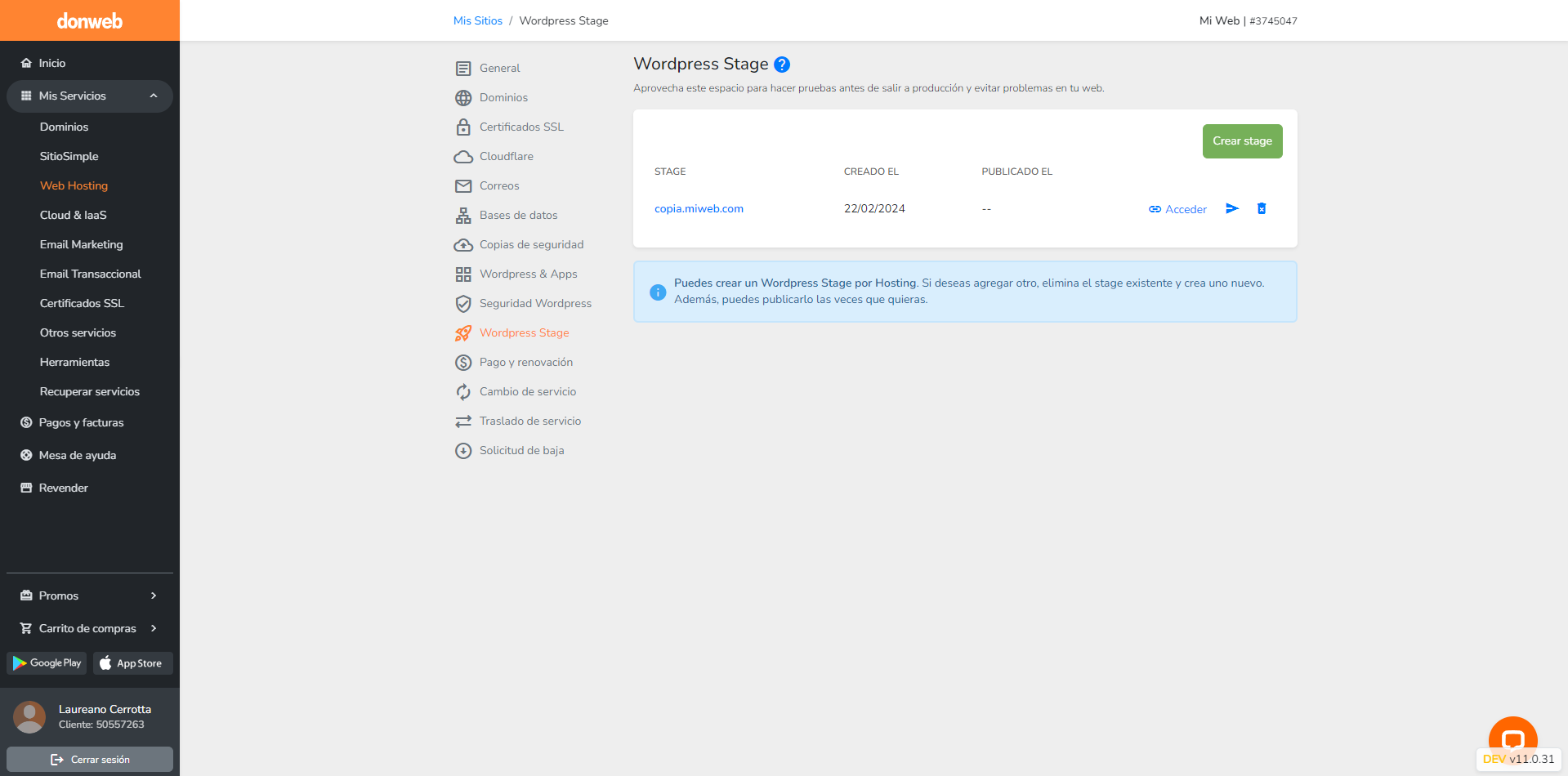Click the DEV v11.0.31 version badge
The height and width of the screenshot is (776, 1568).
coord(1518,759)
